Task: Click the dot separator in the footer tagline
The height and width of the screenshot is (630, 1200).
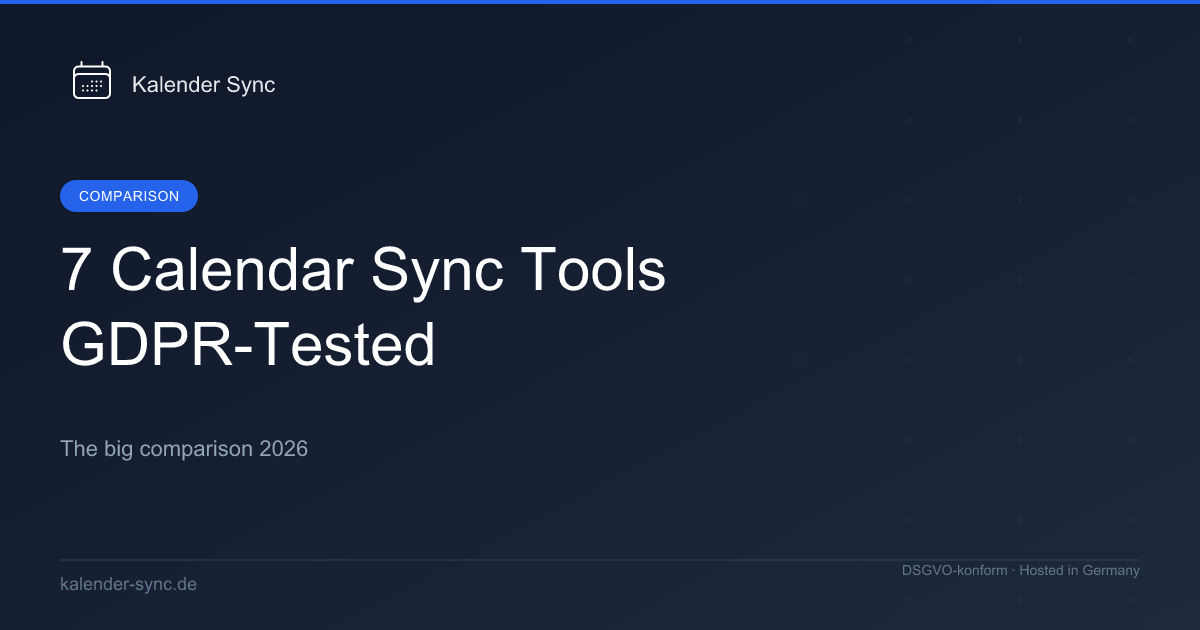Action: tap(1013, 571)
